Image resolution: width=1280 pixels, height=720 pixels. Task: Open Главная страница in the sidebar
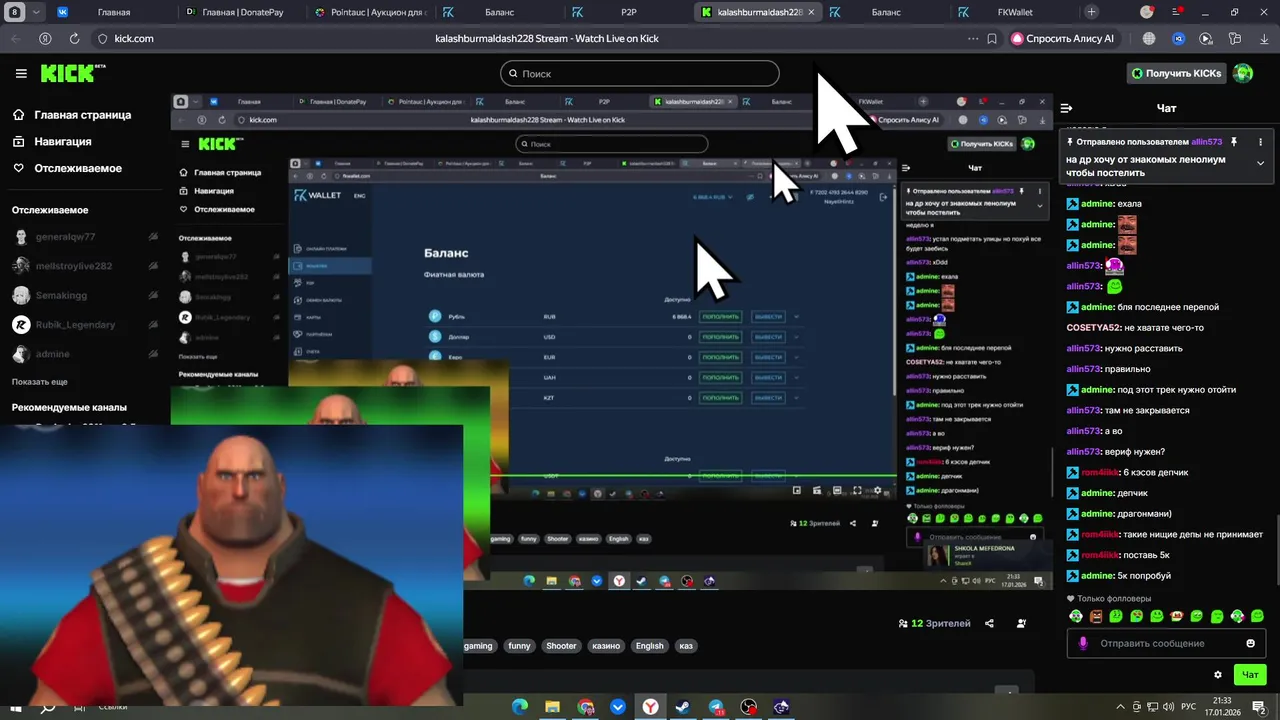point(71,115)
